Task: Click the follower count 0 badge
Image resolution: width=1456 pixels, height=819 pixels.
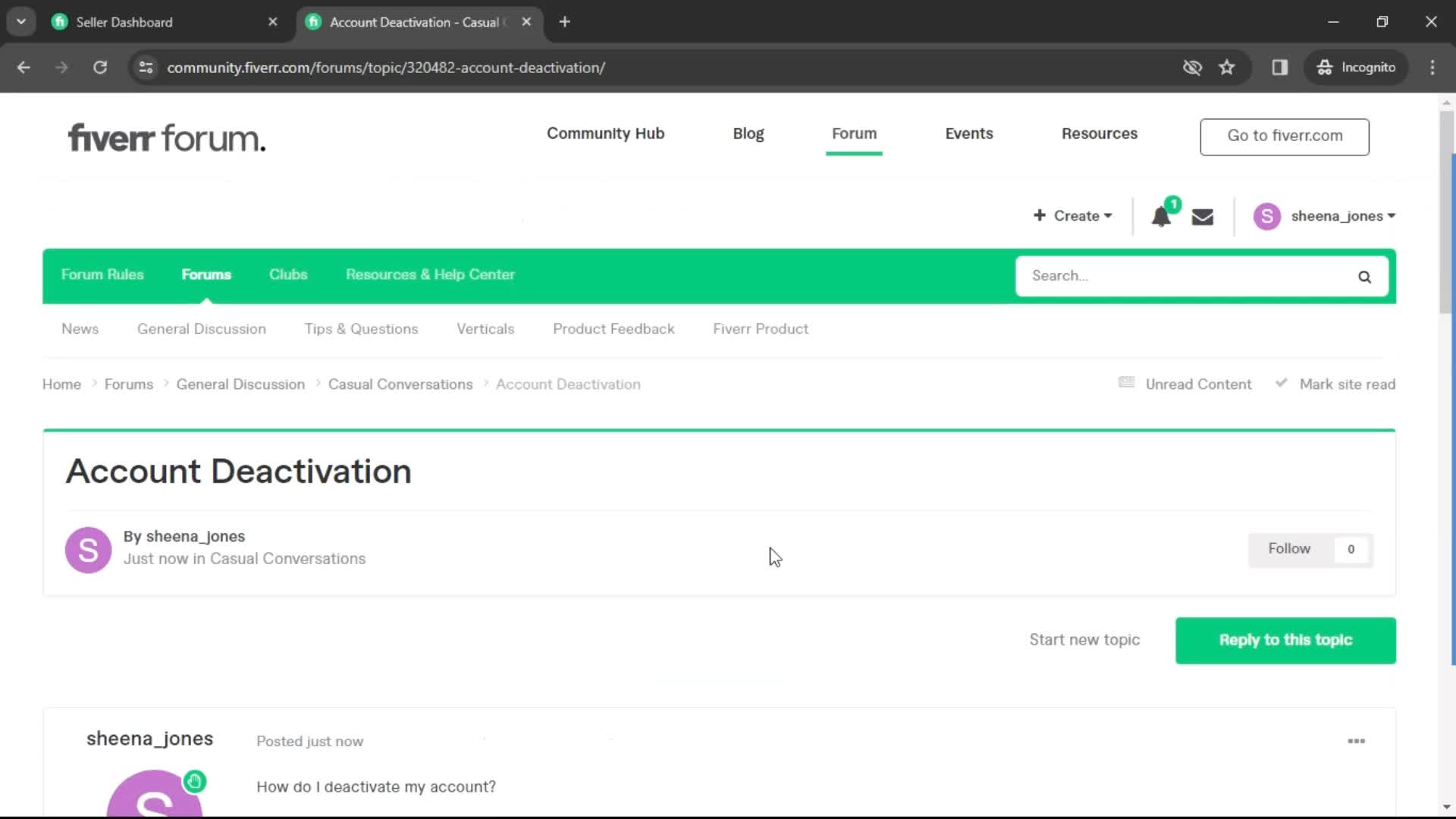Action: (x=1351, y=550)
